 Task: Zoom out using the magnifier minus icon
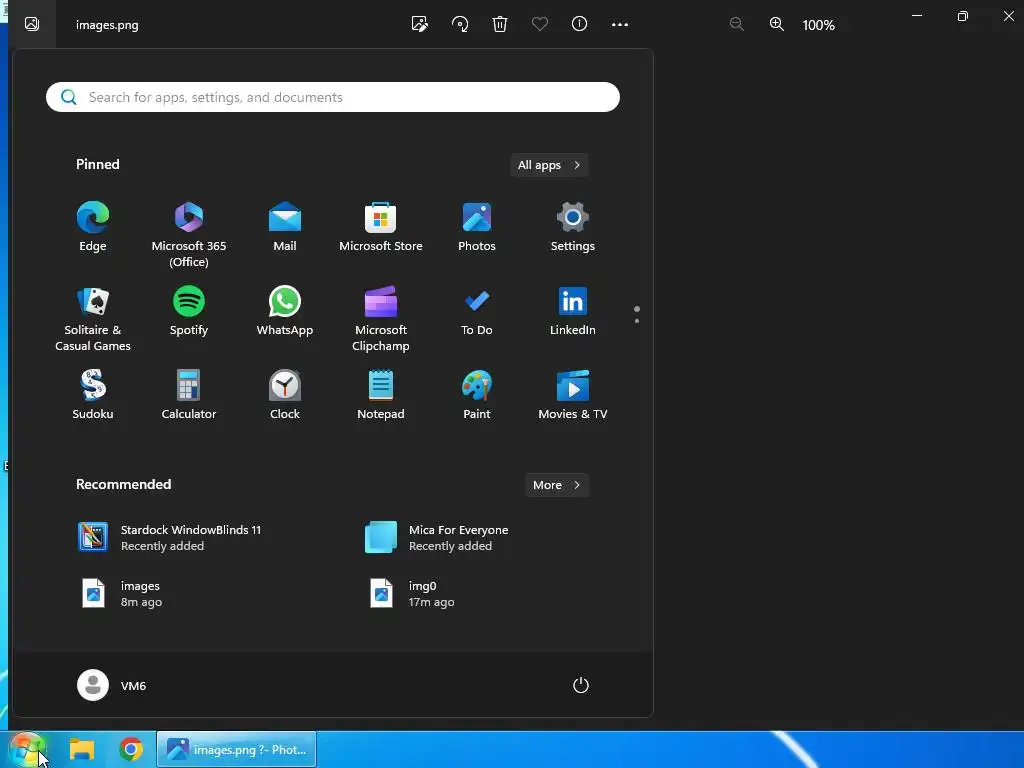tap(737, 24)
